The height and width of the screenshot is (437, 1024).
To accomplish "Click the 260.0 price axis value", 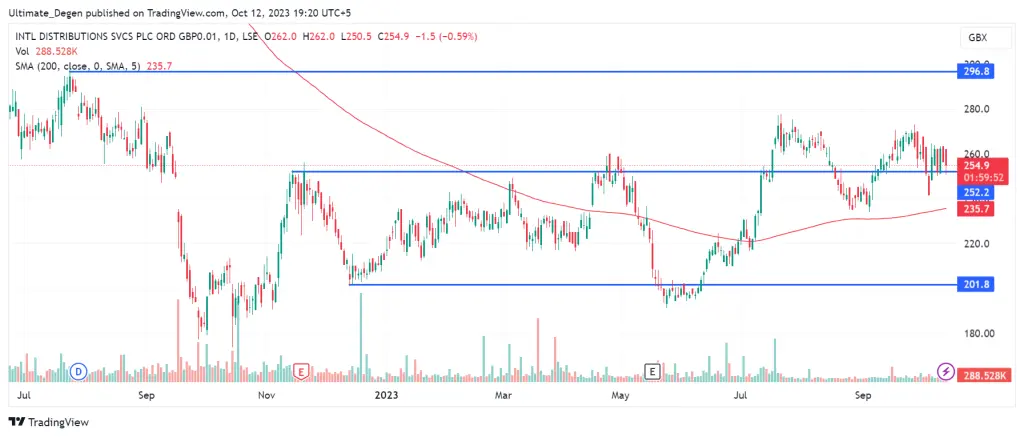I will pos(978,154).
